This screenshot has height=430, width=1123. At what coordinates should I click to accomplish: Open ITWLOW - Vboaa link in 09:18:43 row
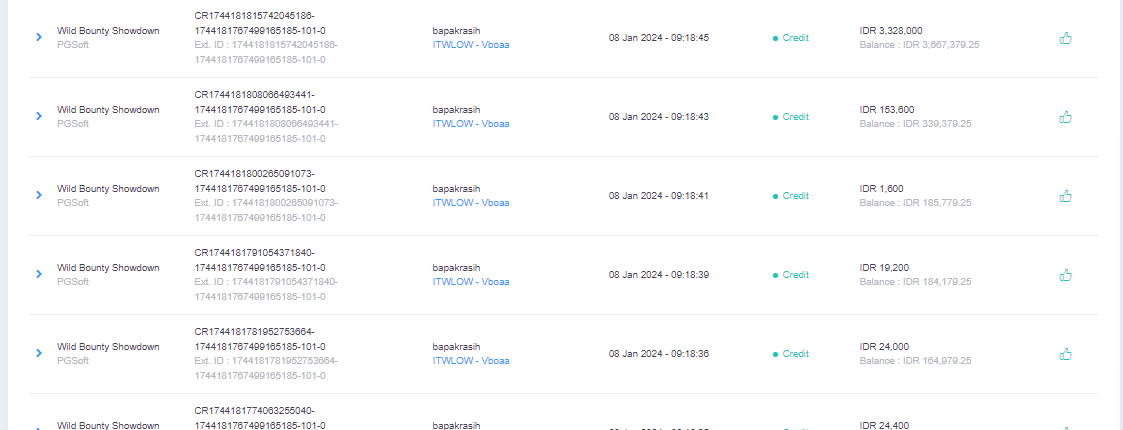click(x=471, y=123)
